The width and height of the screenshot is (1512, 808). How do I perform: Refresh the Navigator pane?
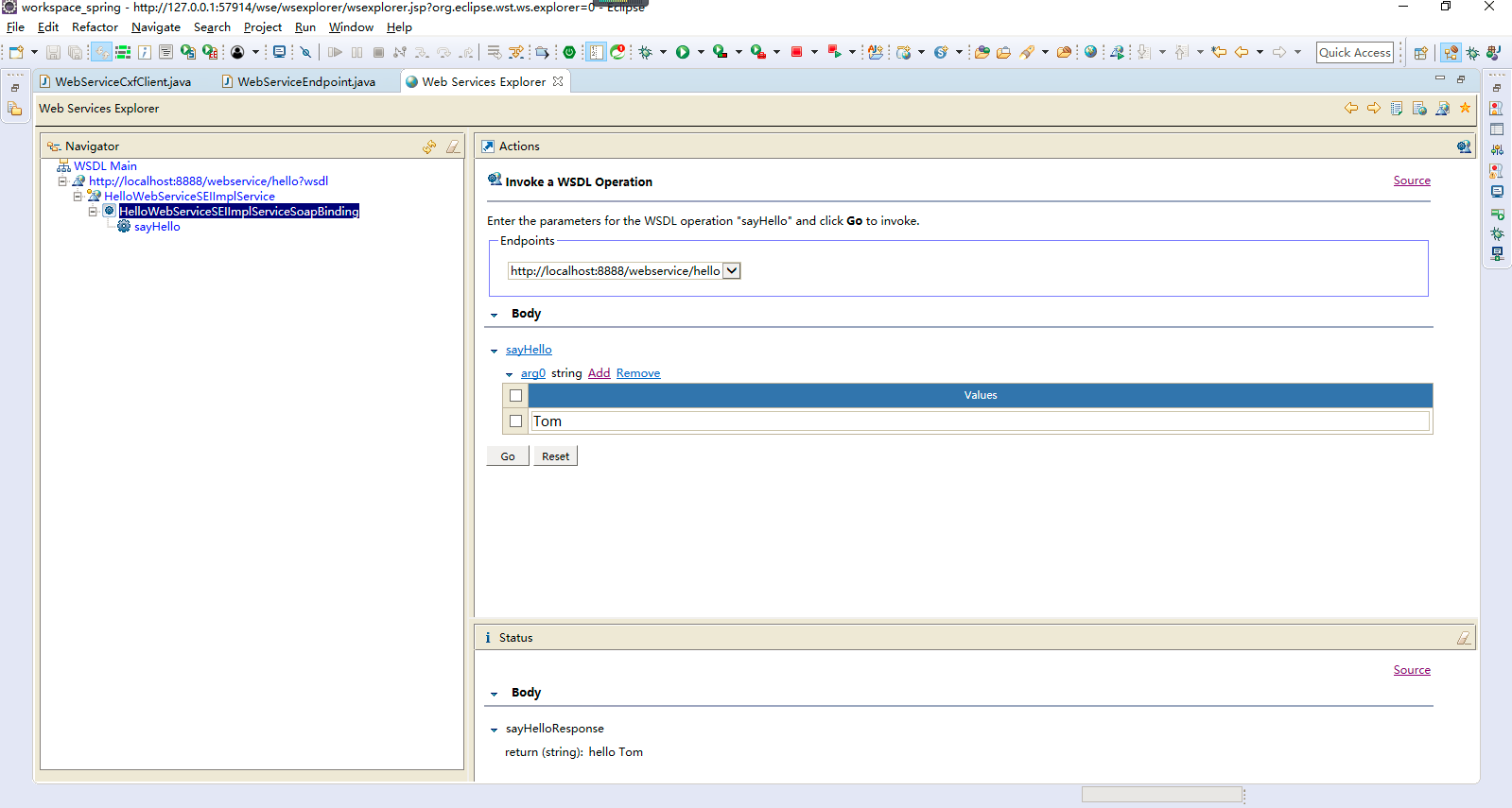click(x=429, y=146)
